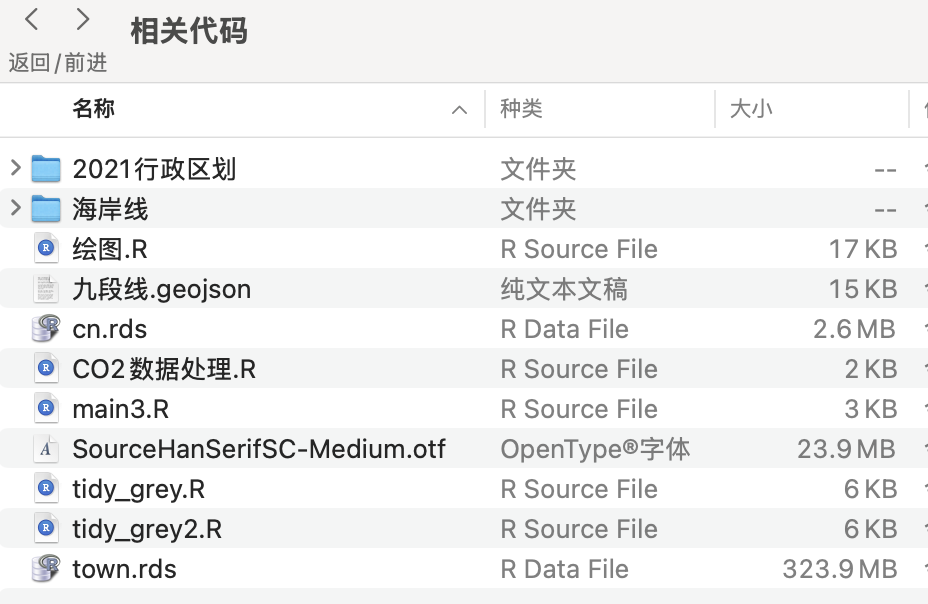Select the 绘图.R file icon

(46, 248)
